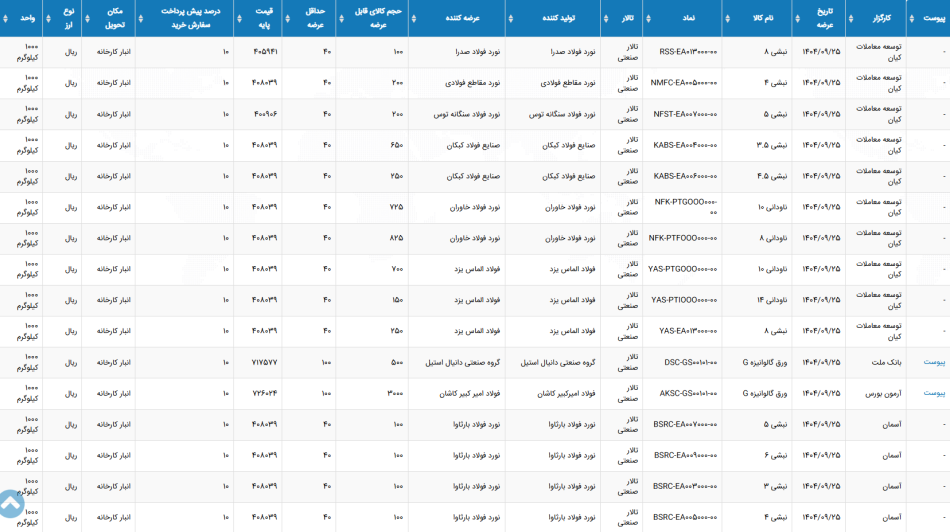Select the NMFC-EA symbol cell
Screen dimensions: 950x532
tap(683, 83)
